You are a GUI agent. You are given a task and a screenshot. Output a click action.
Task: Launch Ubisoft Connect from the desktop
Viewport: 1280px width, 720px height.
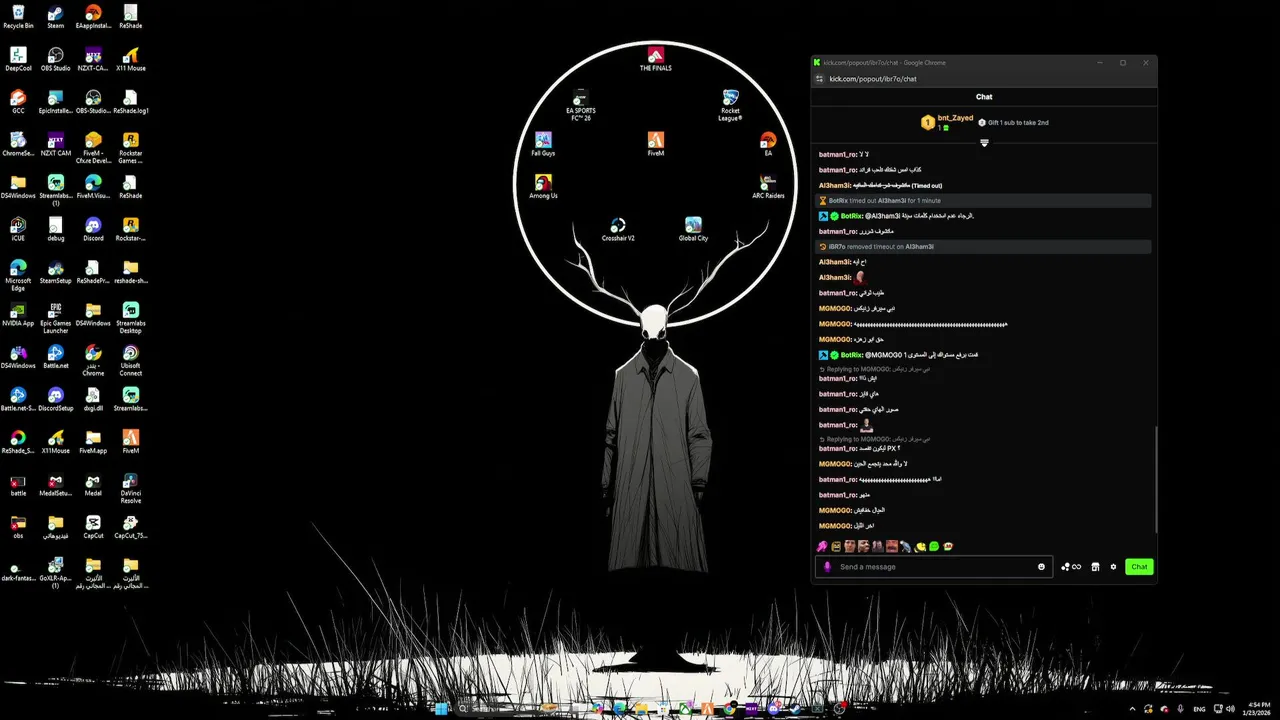[x=131, y=360]
